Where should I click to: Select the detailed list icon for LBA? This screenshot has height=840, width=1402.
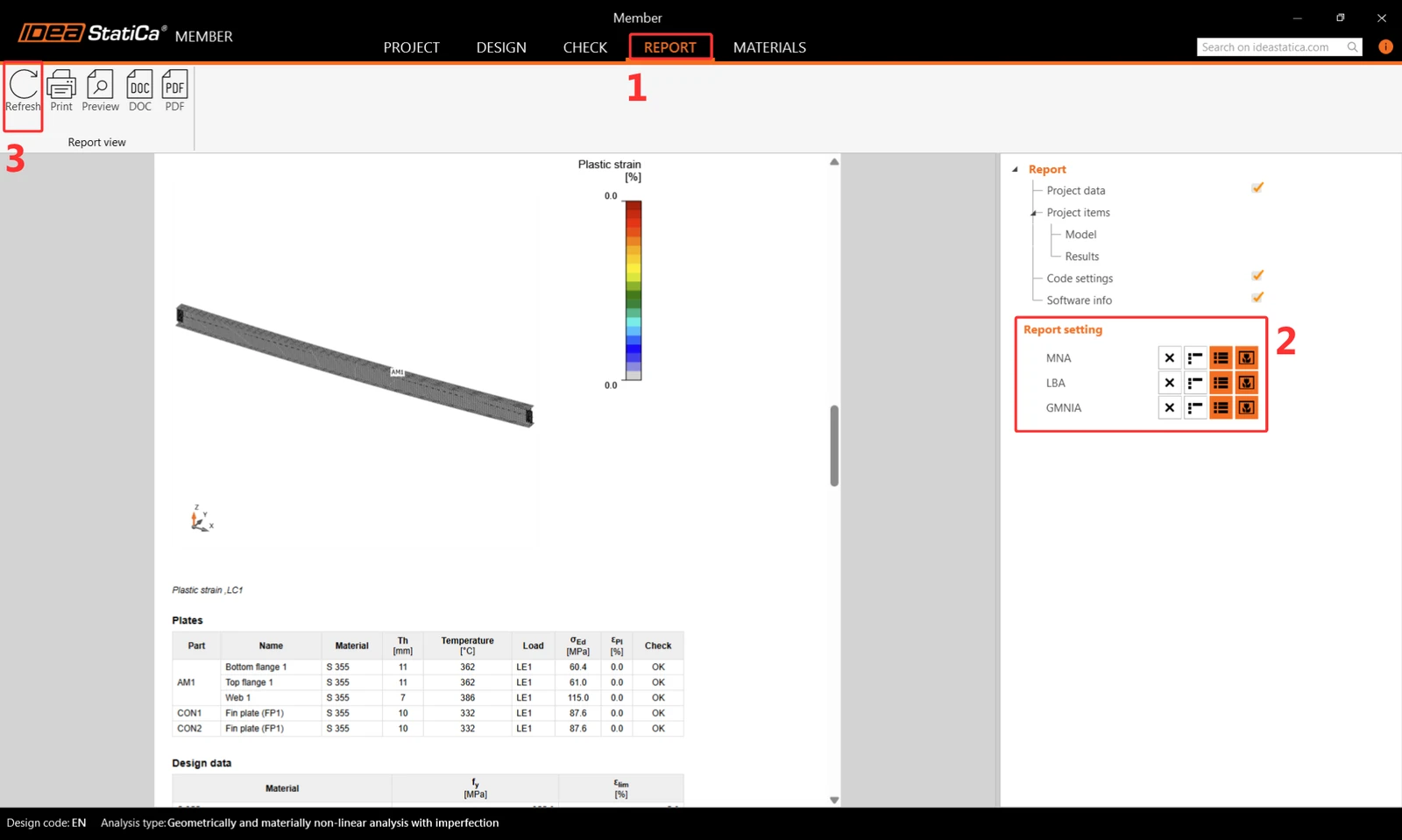click(1221, 383)
